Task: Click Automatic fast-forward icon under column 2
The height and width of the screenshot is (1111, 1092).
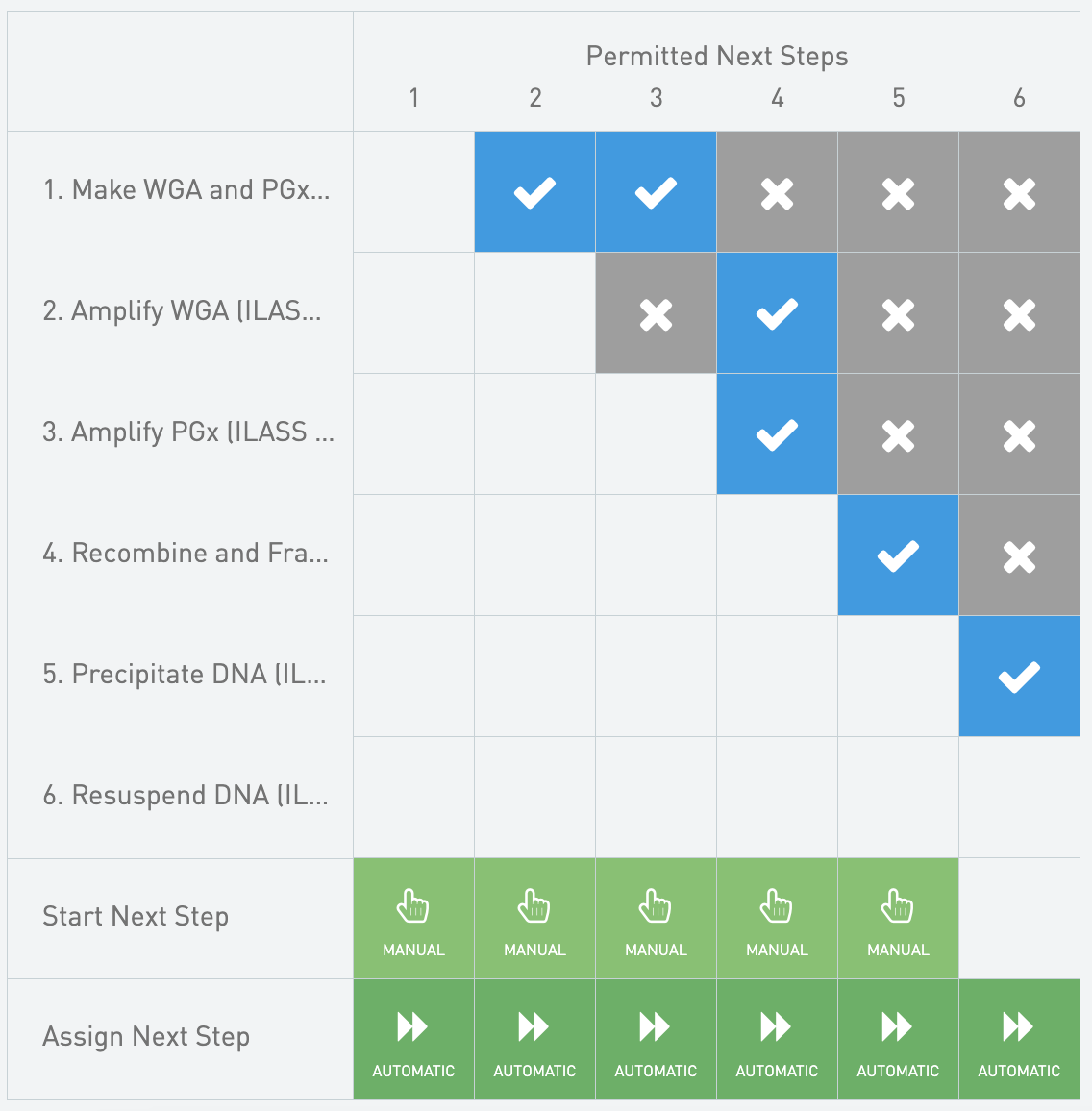Action: (x=534, y=1026)
